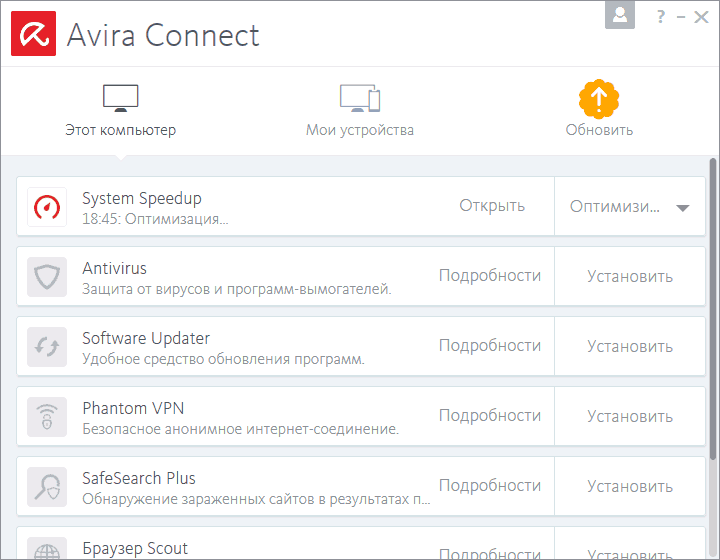Click the Antivirus product name
Image resolution: width=720 pixels, height=560 pixels.
114,268
